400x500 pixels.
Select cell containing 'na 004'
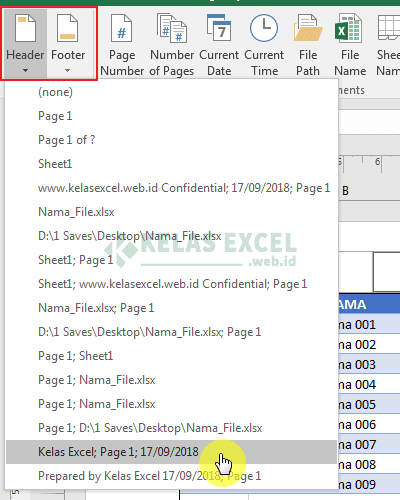click(369, 385)
